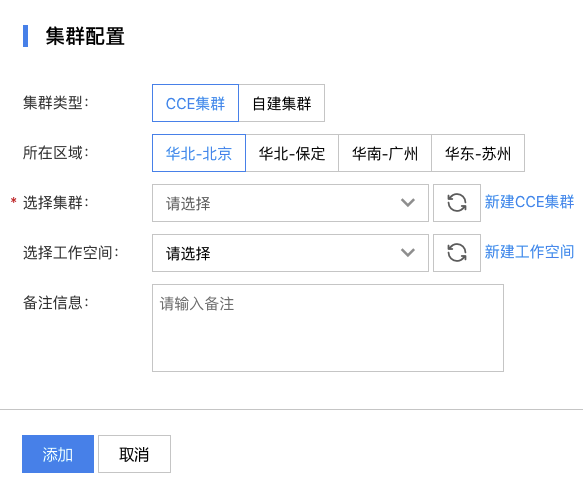This screenshot has height=482, width=583.
Task: Choose the 华北-北京 region
Action: (x=199, y=153)
